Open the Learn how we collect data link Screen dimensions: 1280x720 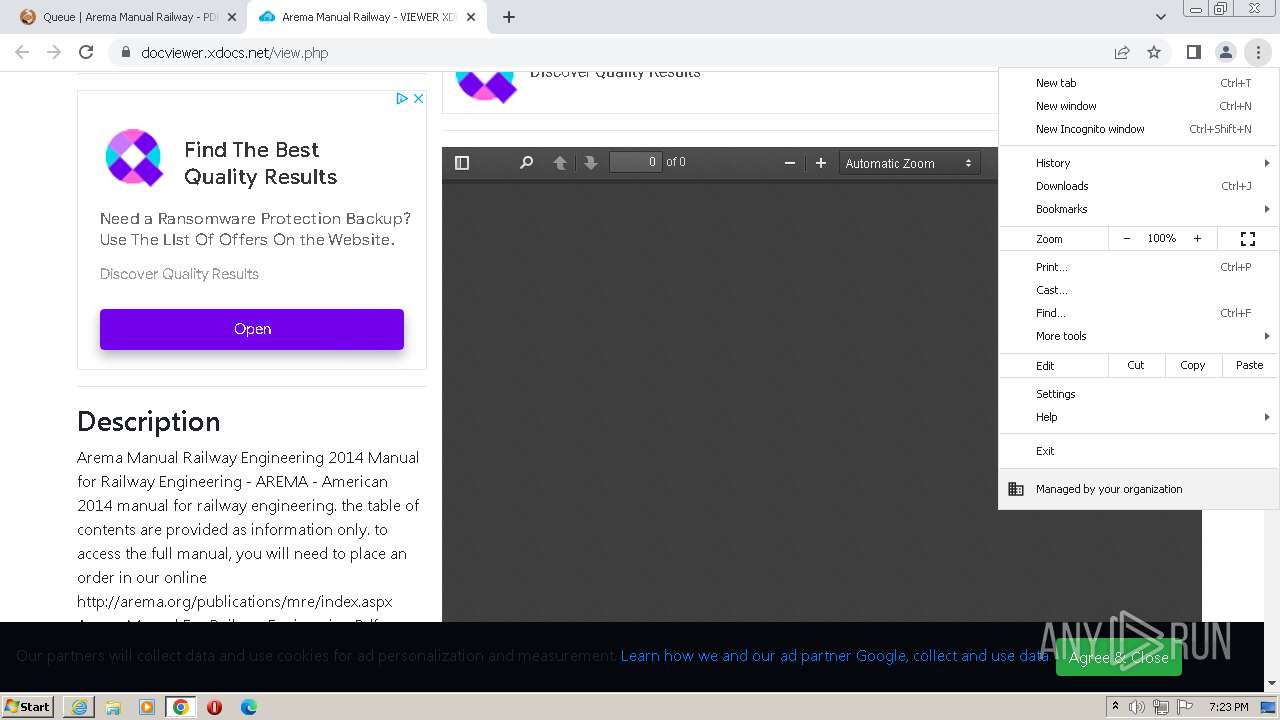pos(834,656)
